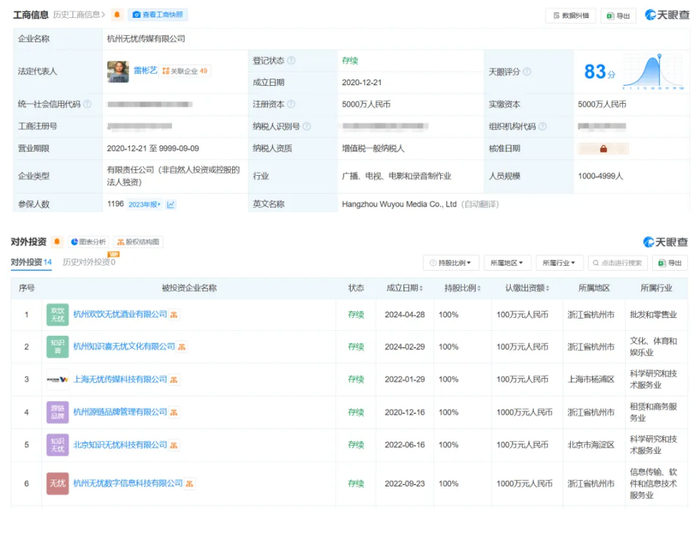Click the 天眼评分 help question mark icon
The height and width of the screenshot is (533, 700).
pos(527,72)
